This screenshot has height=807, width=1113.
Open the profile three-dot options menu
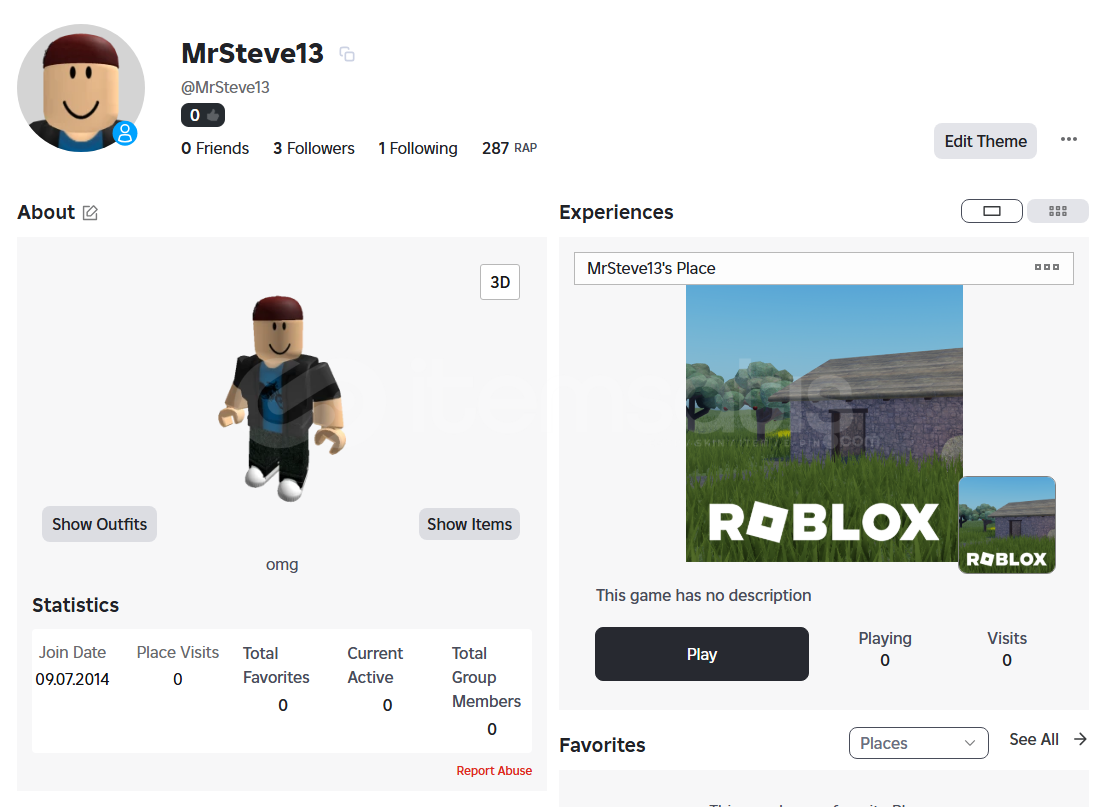point(1069,139)
